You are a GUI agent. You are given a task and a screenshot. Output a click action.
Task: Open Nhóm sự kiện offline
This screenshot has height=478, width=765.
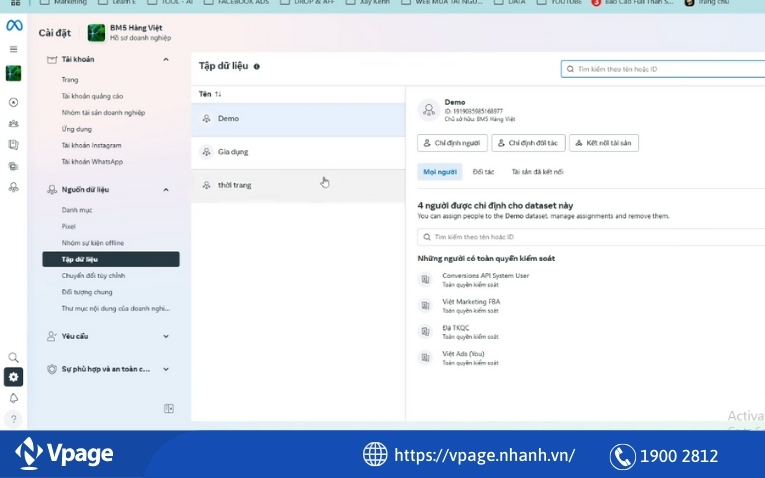[x=93, y=243]
